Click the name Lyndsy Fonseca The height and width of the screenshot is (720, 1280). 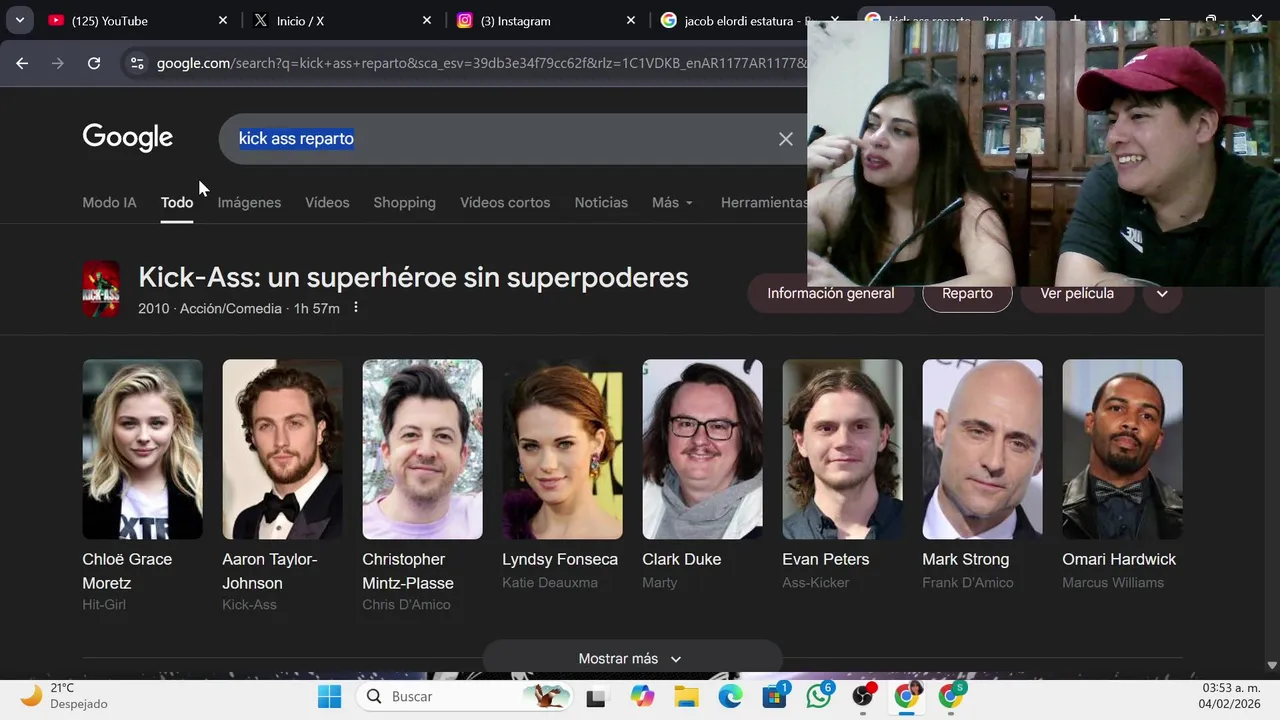pos(560,559)
